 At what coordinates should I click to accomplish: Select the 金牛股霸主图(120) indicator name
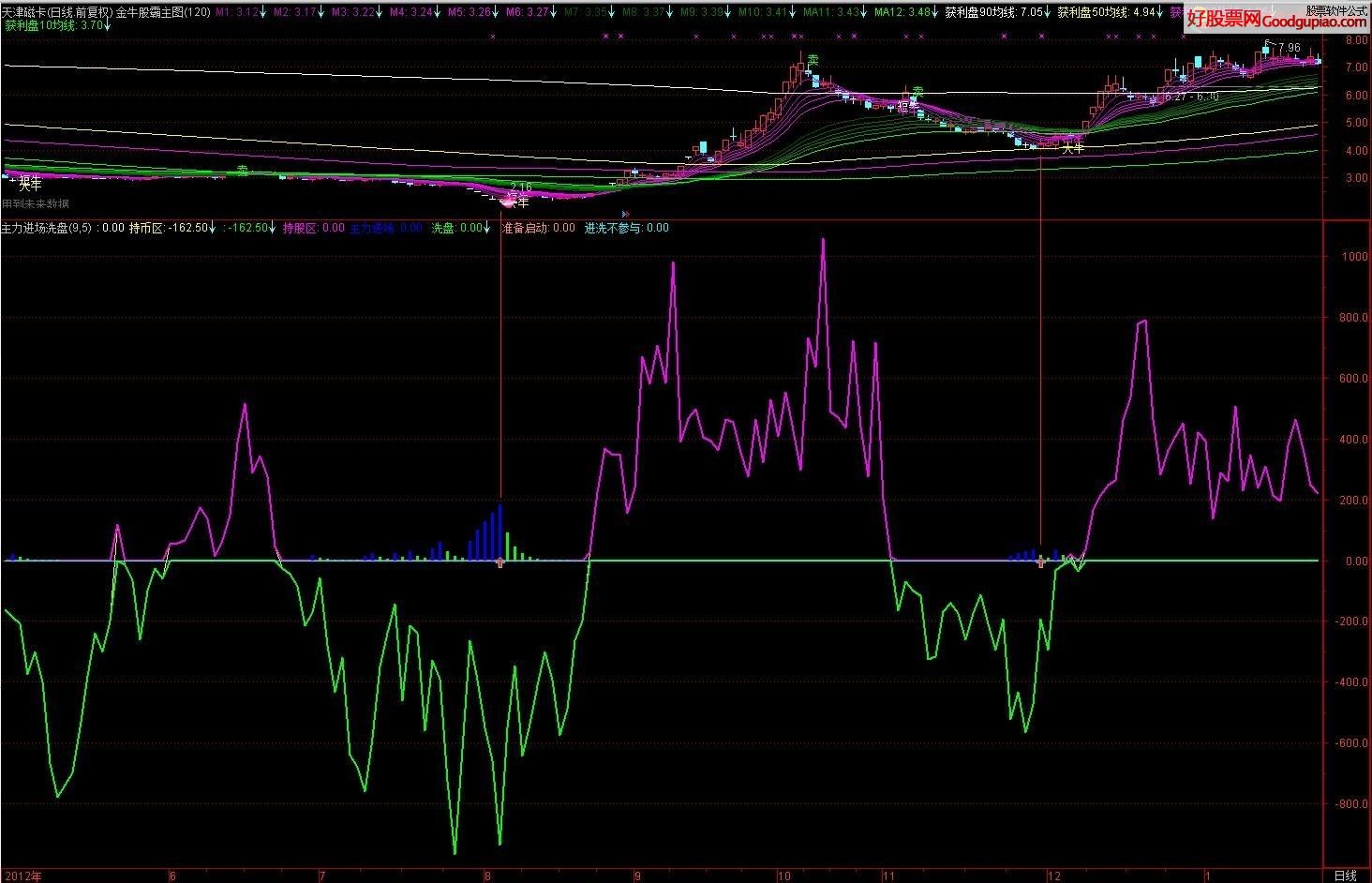click(x=163, y=12)
